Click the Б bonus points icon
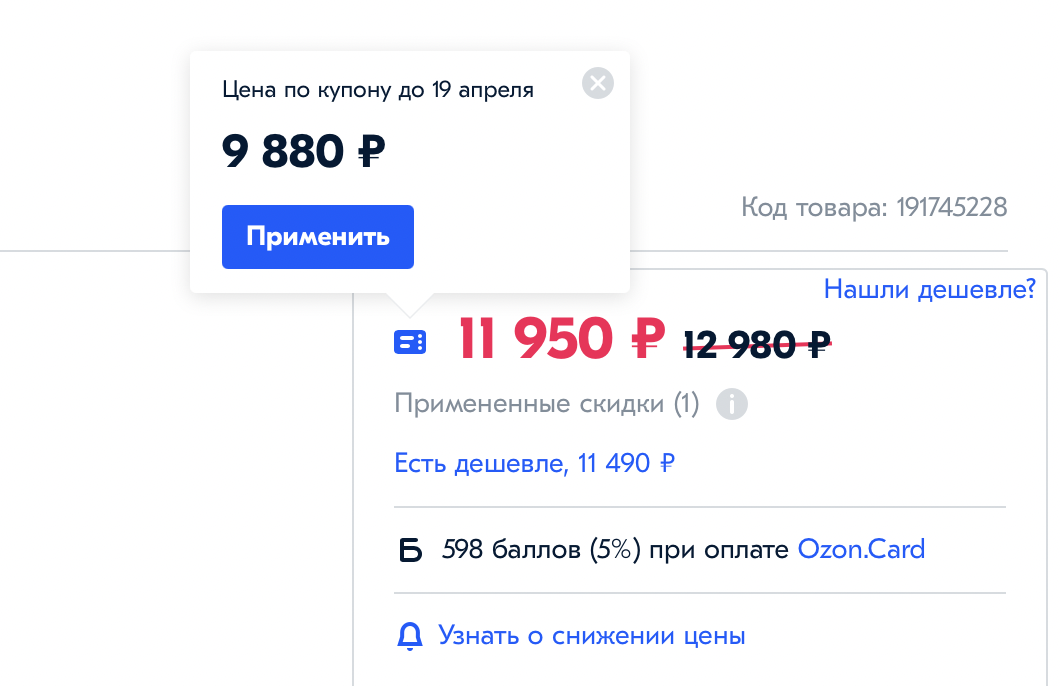Viewport: 1060px width, 686px height. click(410, 550)
